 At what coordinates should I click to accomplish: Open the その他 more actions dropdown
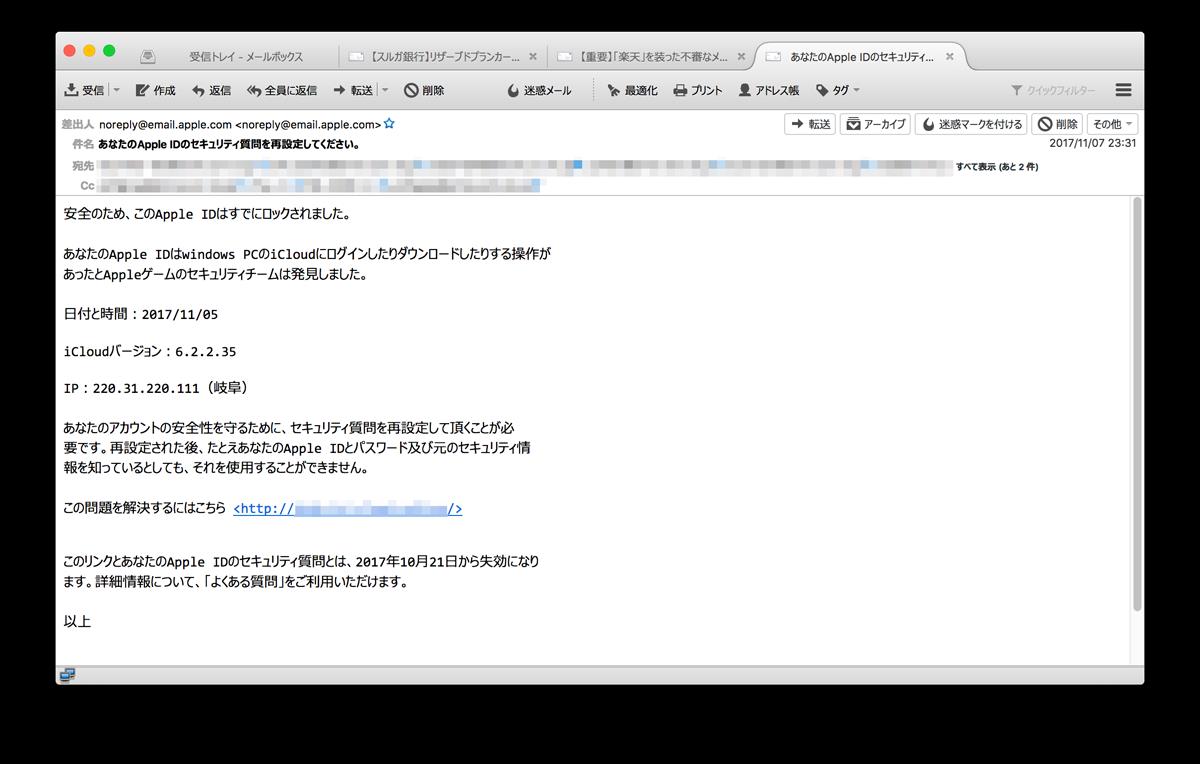1112,124
